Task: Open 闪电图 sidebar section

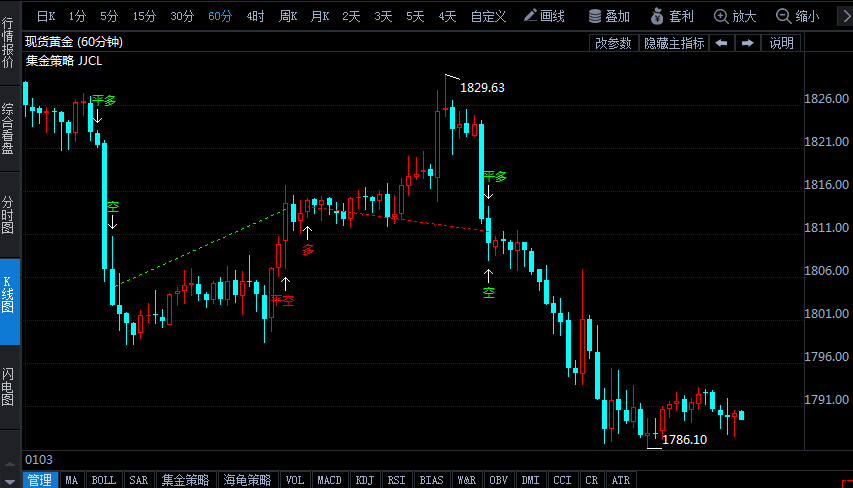Action: 8,387
